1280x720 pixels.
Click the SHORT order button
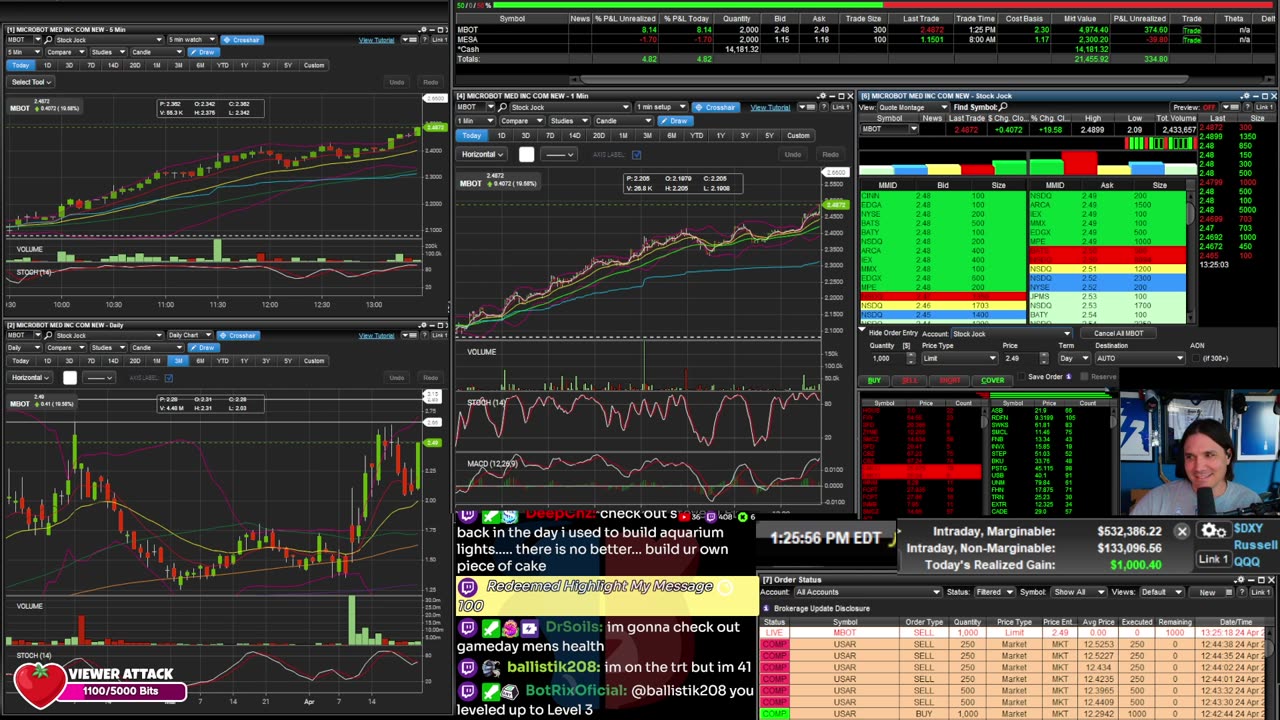(x=949, y=381)
